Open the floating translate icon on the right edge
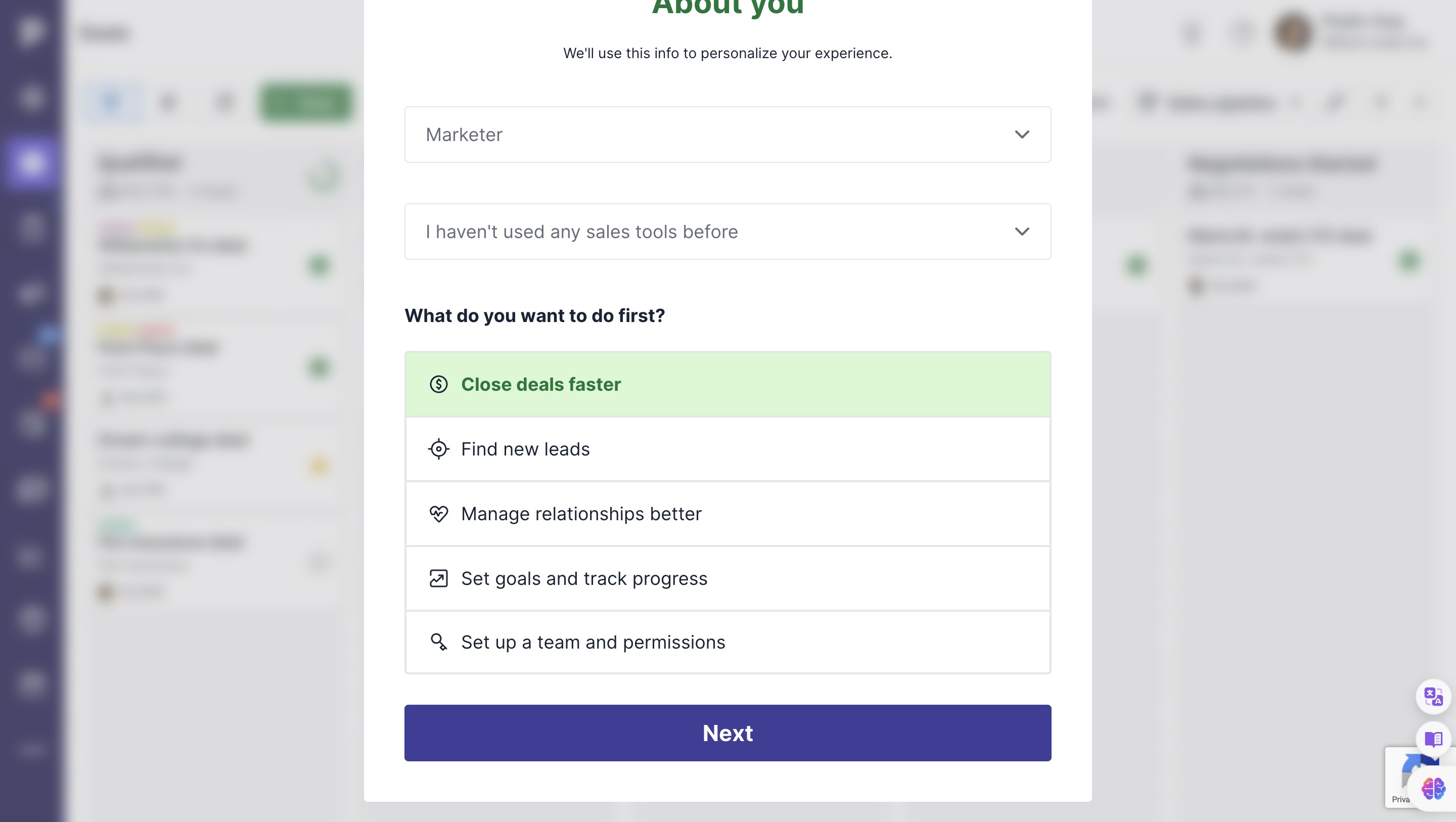Screen dimensions: 1456x822 pyautogui.click(x=1433, y=697)
